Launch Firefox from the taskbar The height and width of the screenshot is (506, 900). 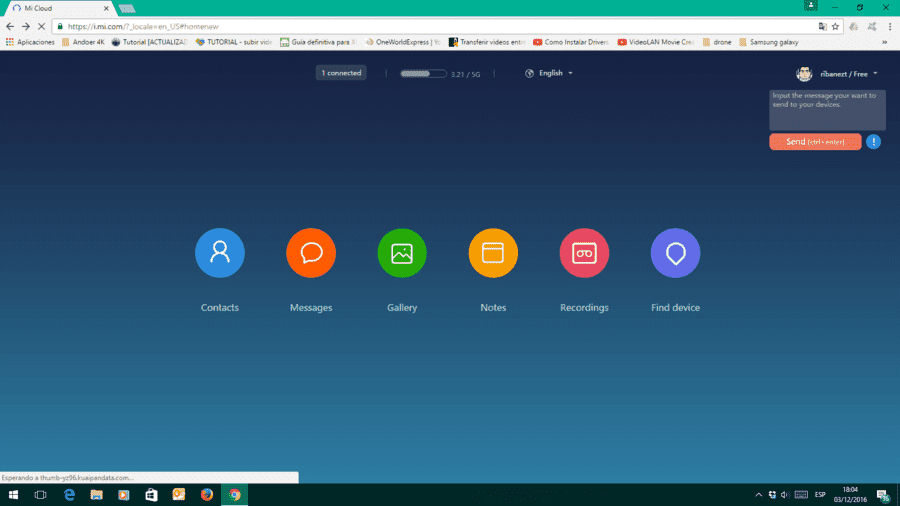[x=207, y=495]
